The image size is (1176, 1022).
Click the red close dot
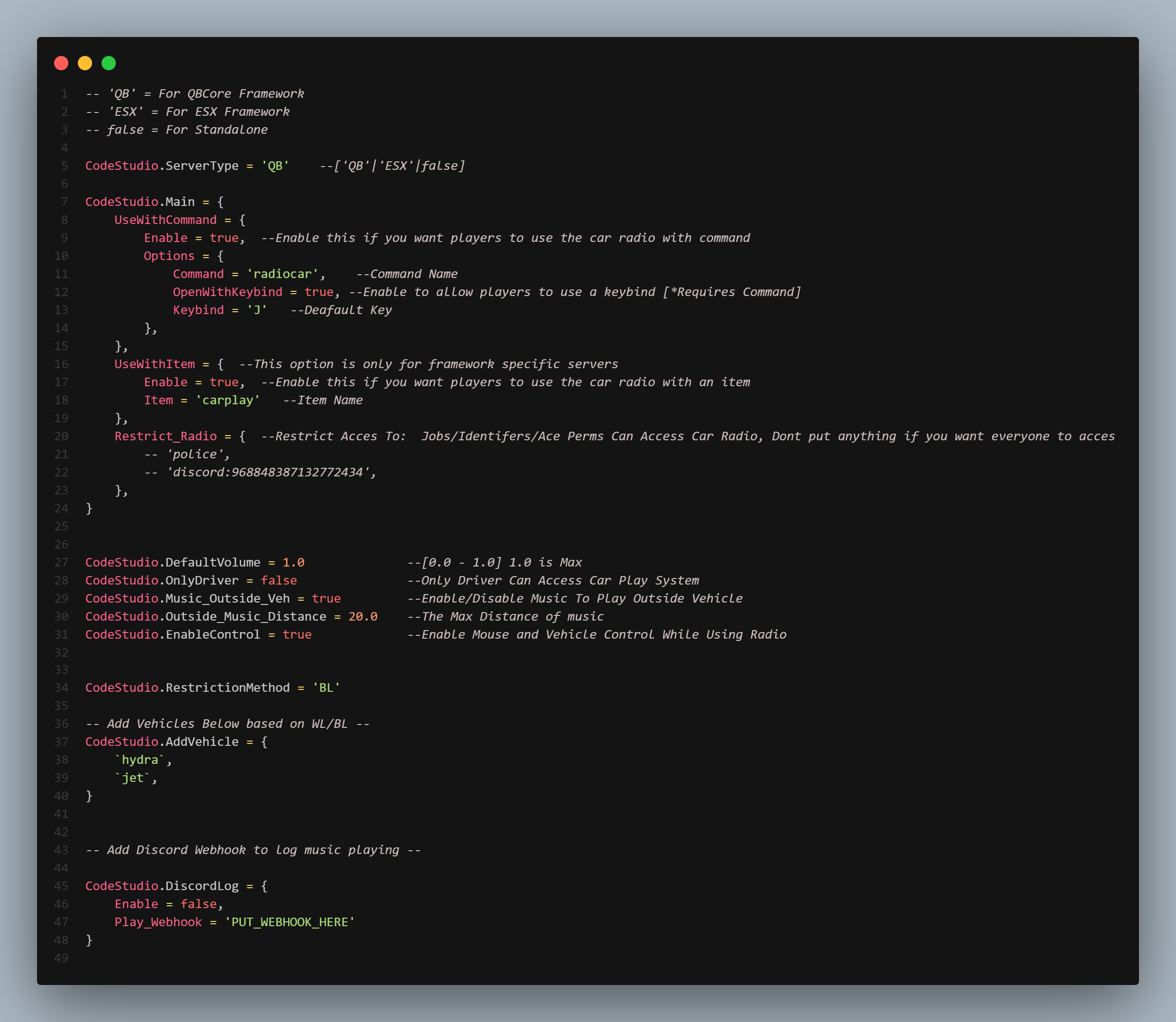point(61,63)
